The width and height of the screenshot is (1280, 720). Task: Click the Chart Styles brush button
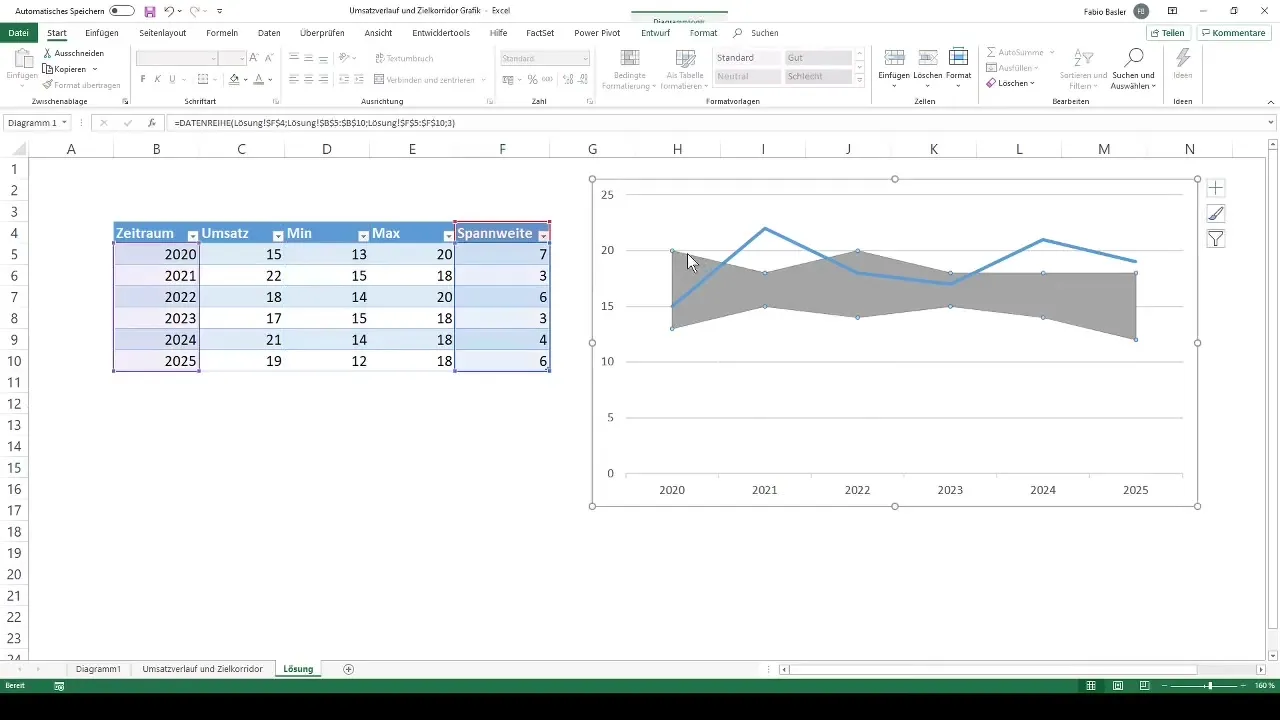(x=1216, y=213)
